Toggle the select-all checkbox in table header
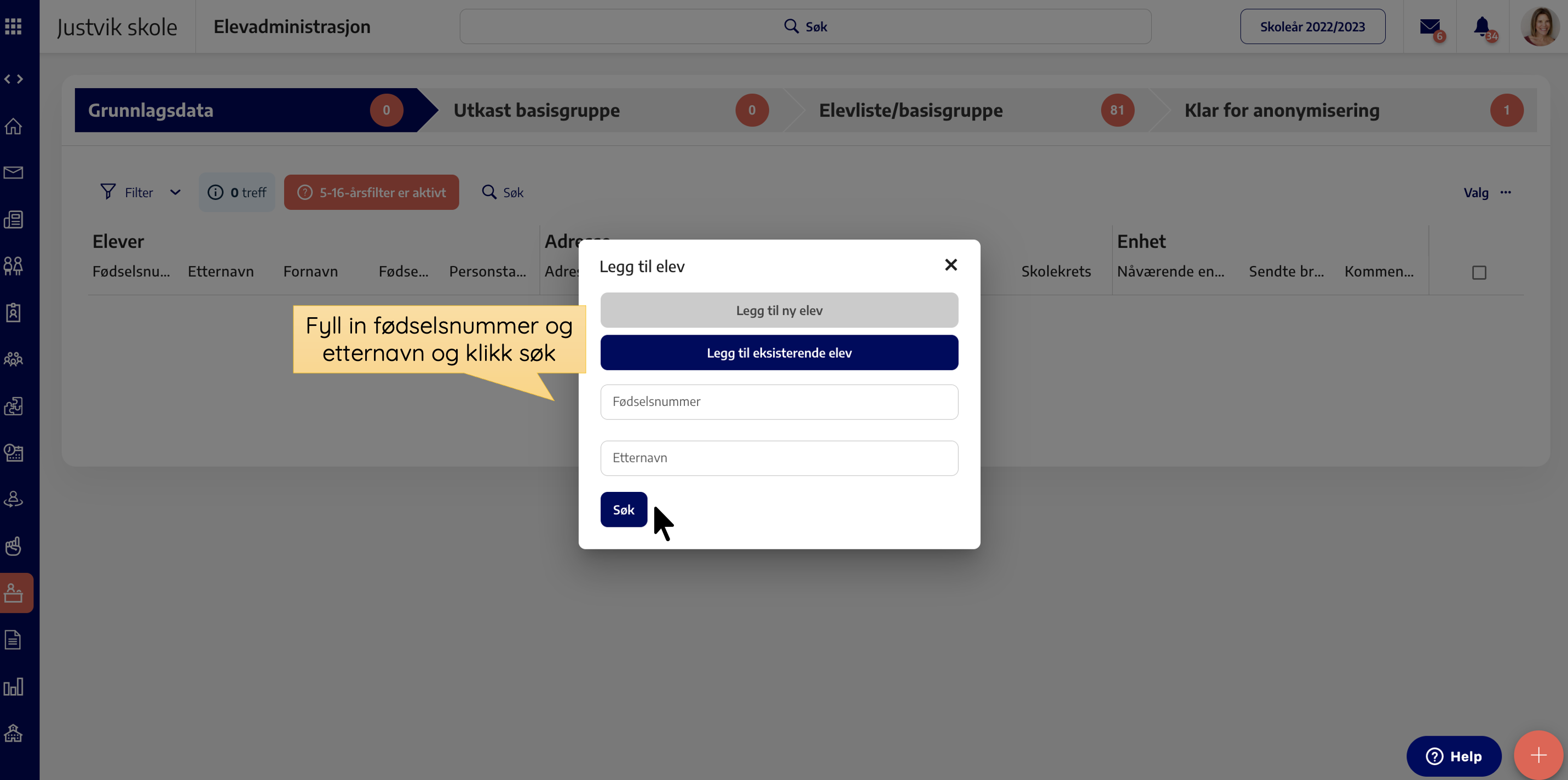The image size is (1568, 780). pos(1479,272)
